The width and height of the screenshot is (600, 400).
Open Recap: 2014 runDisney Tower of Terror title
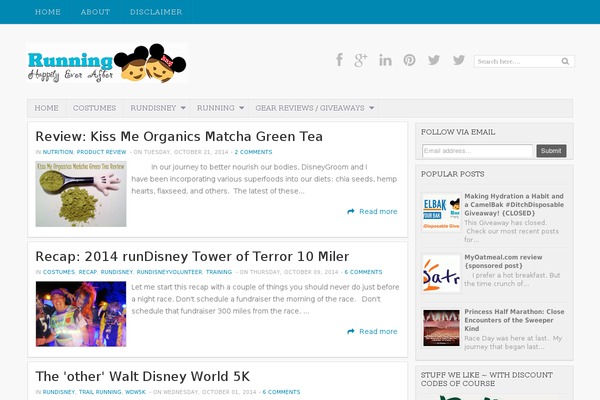click(192, 256)
